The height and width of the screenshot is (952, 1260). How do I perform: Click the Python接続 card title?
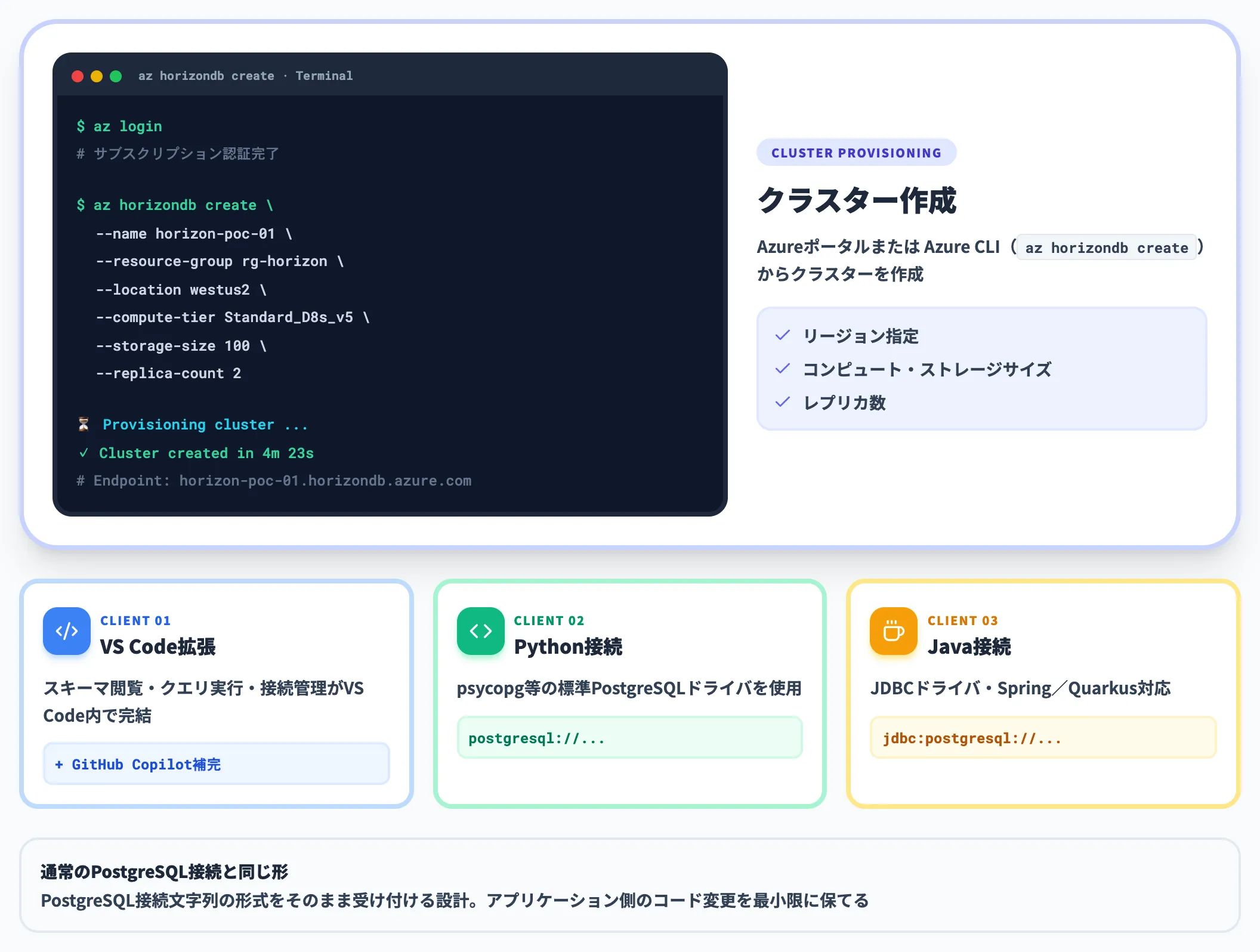click(568, 647)
